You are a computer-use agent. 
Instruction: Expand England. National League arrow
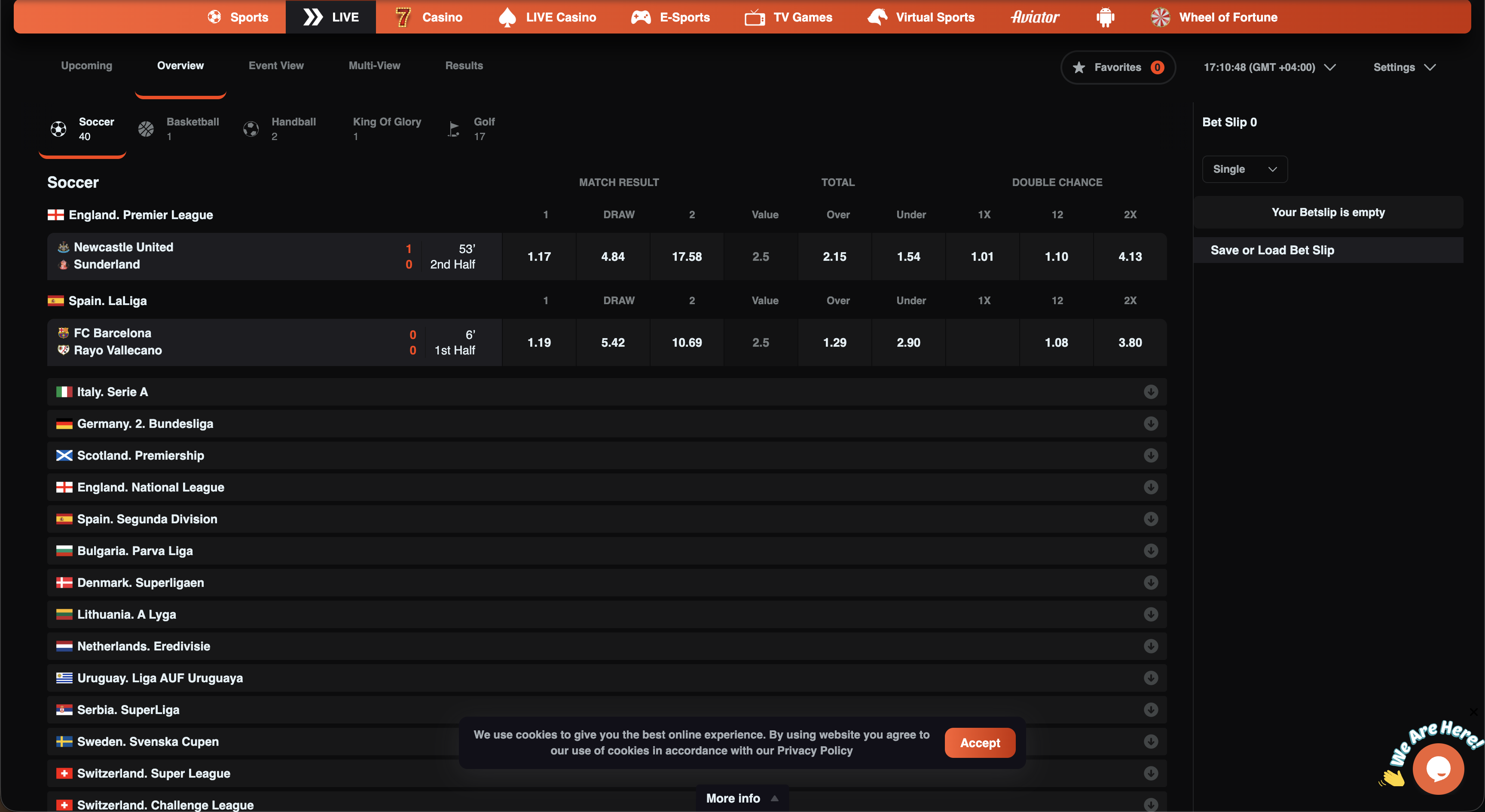(x=1151, y=487)
